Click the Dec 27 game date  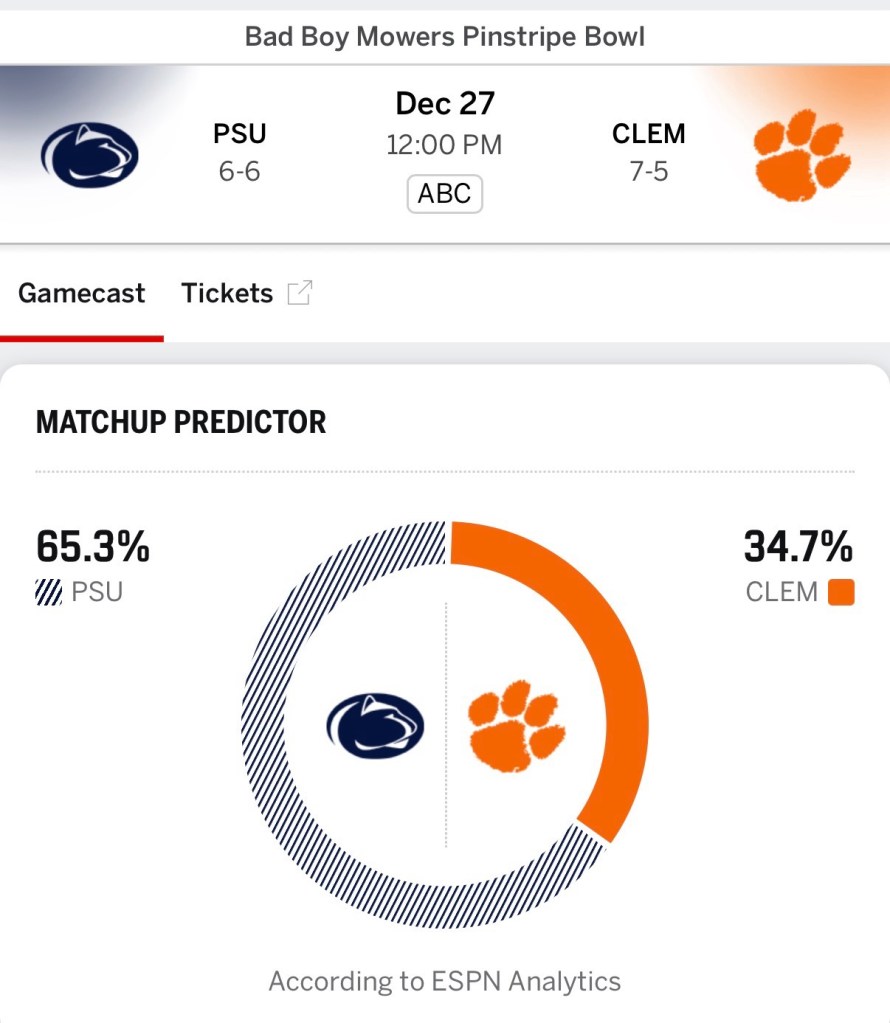(x=445, y=103)
